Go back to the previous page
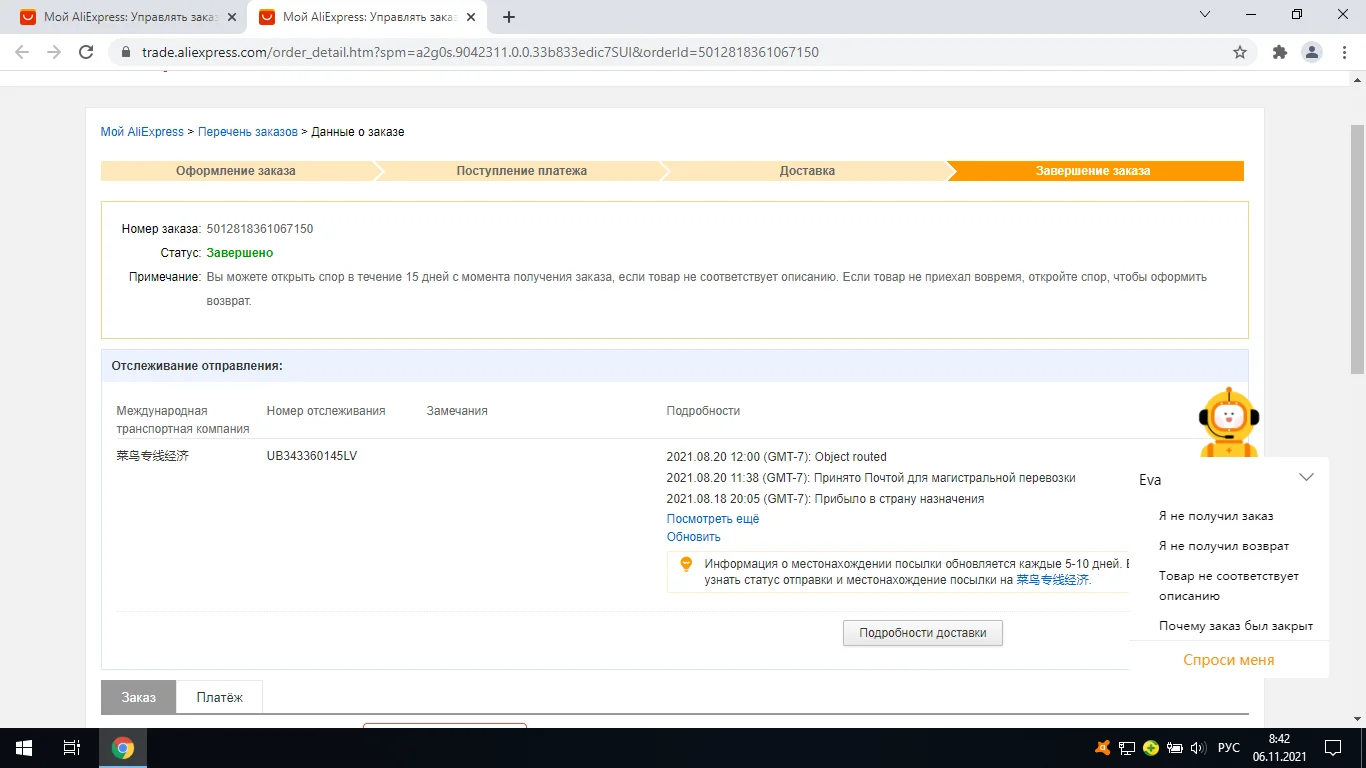The height and width of the screenshot is (768, 1366). (x=22, y=52)
